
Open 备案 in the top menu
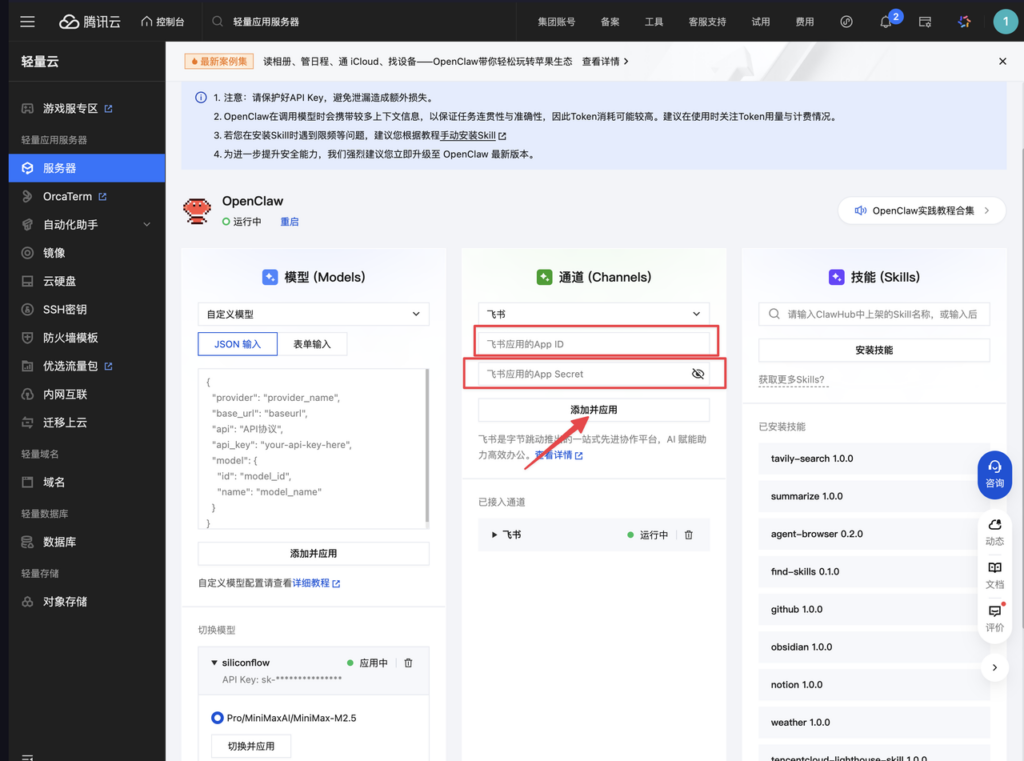tap(610, 22)
